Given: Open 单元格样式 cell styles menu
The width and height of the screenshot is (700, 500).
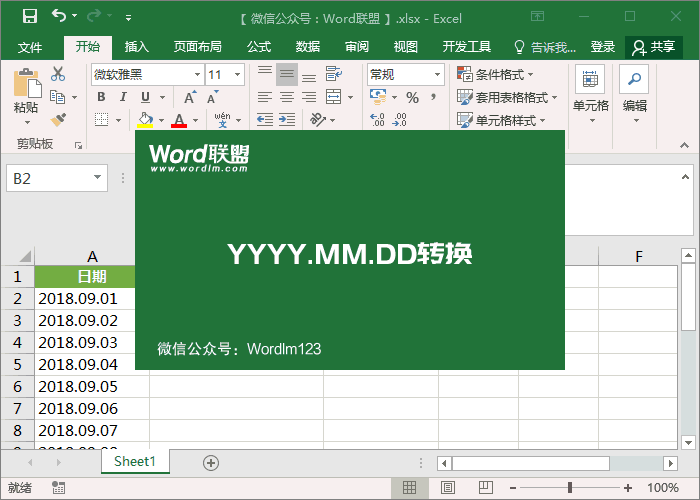Looking at the screenshot, I should 501,120.
